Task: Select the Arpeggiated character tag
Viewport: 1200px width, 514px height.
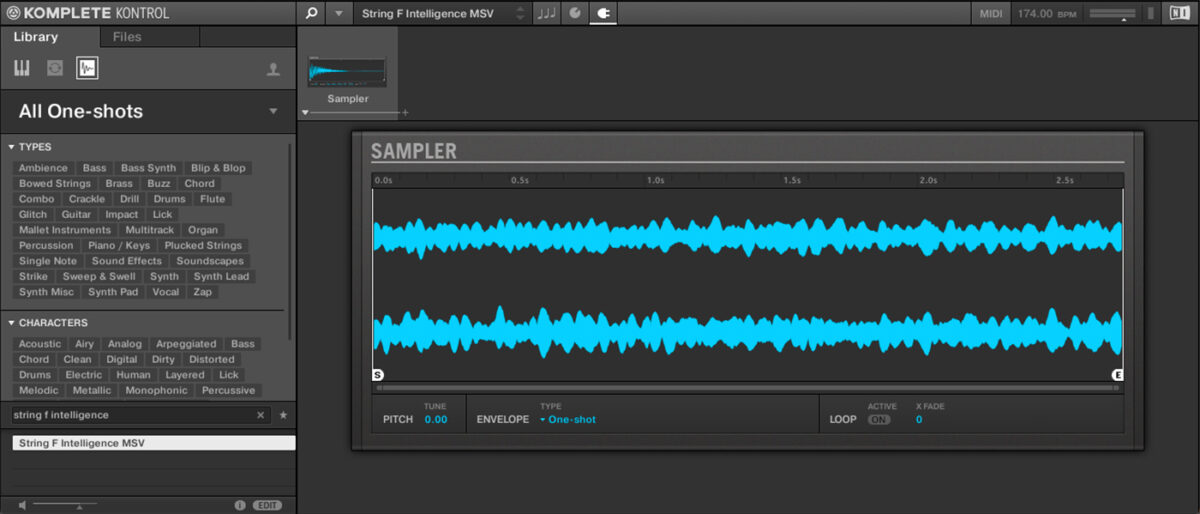Action: (x=186, y=344)
